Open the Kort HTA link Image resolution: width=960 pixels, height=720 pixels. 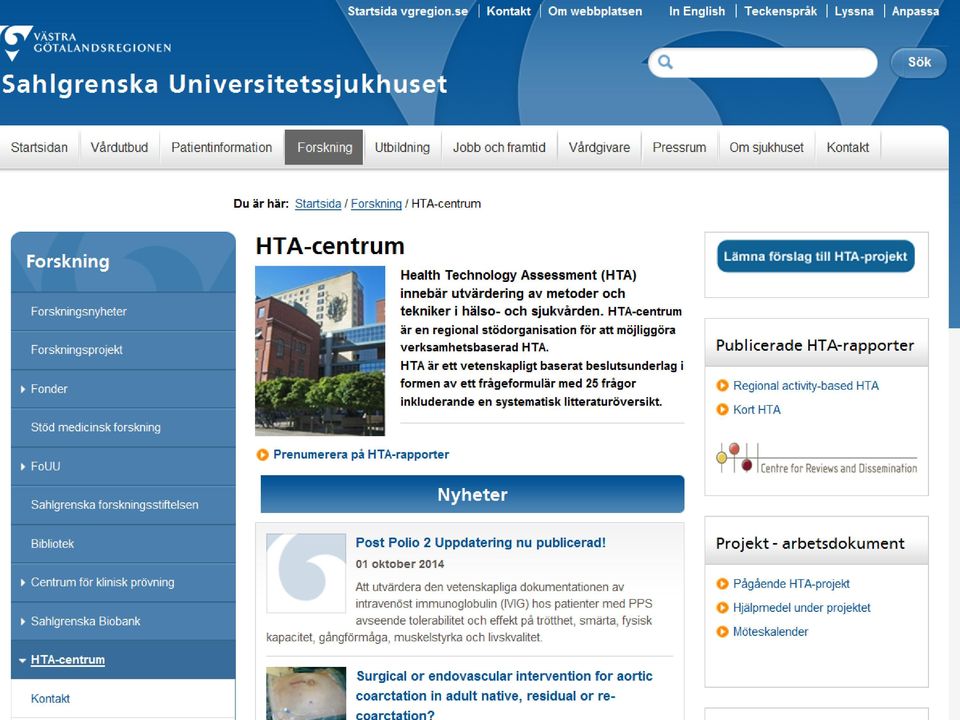tap(757, 410)
